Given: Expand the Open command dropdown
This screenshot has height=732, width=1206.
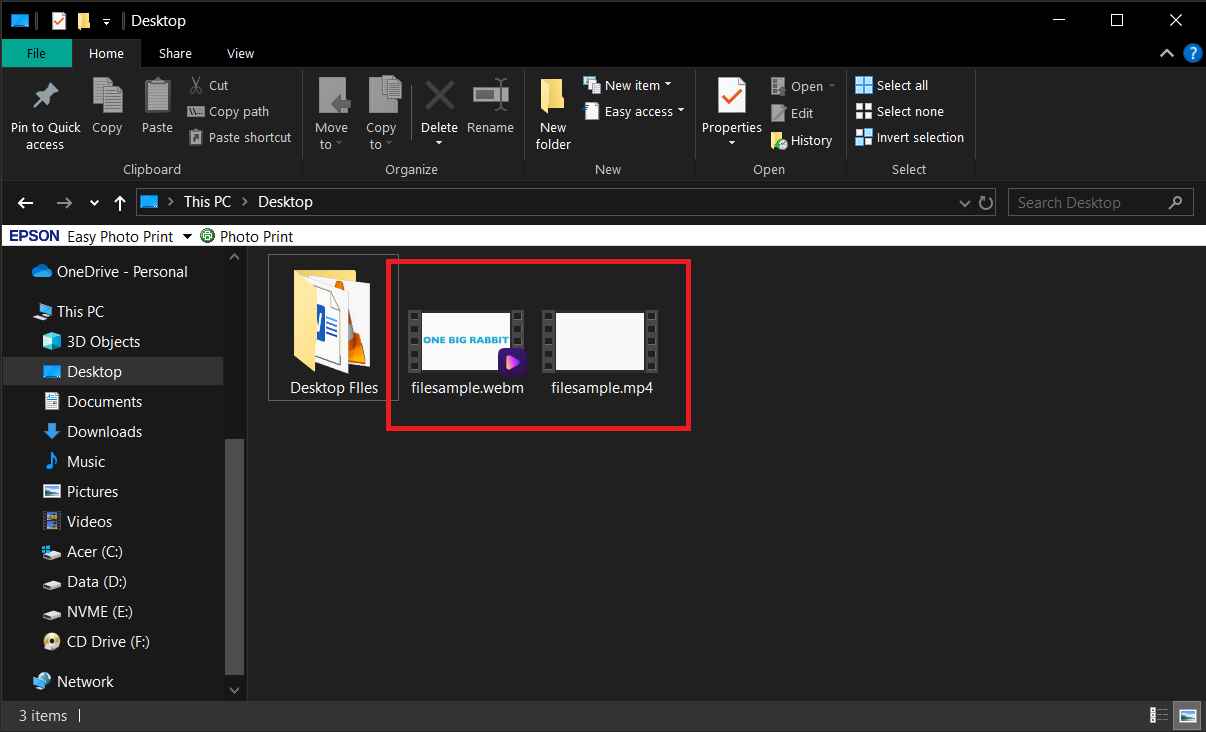Looking at the screenshot, I should coord(832,87).
